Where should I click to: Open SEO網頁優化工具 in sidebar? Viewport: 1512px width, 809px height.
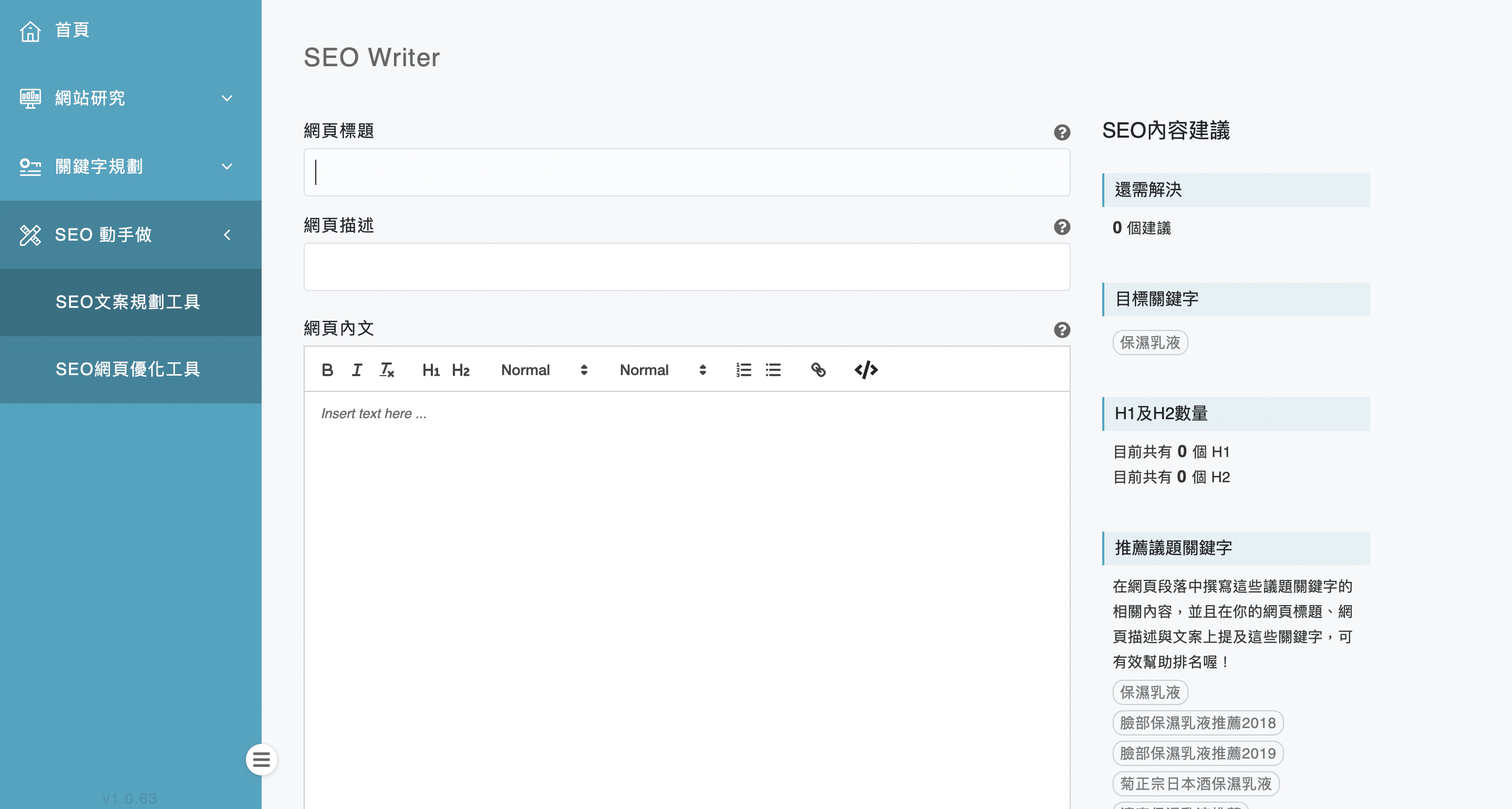coord(128,369)
